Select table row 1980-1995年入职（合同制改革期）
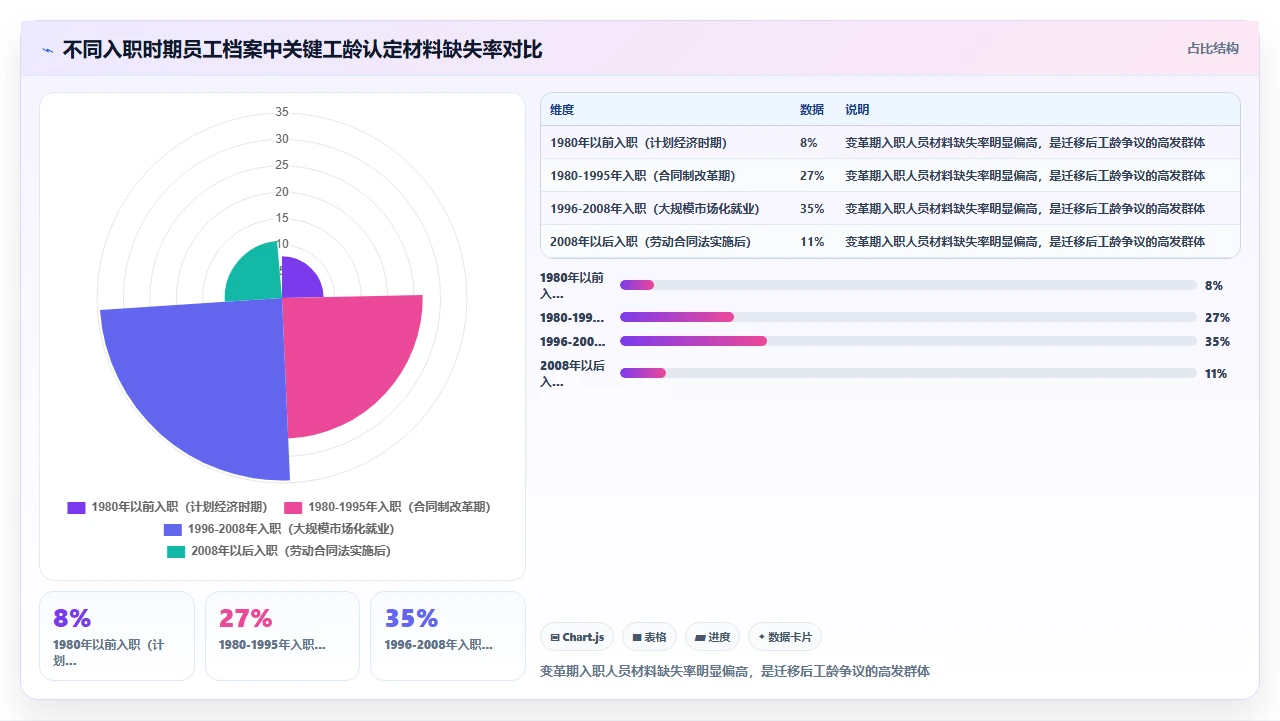The image size is (1280, 721). [890, 175]
